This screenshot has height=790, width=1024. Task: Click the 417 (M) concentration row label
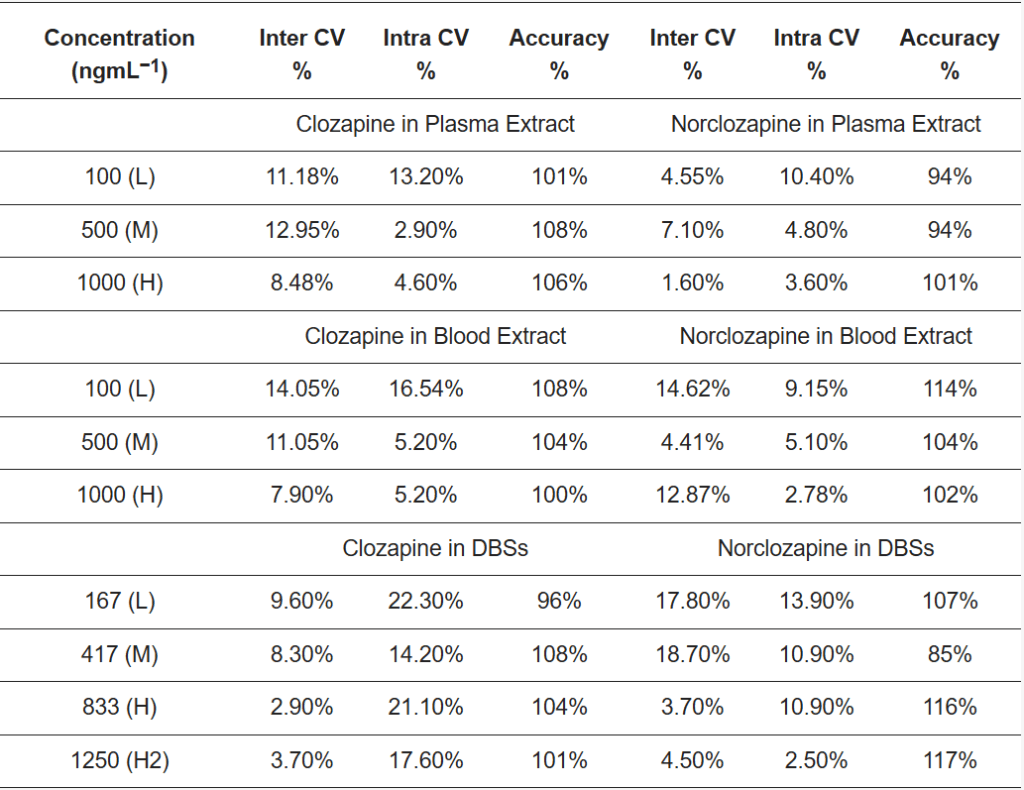coord(119,654)
